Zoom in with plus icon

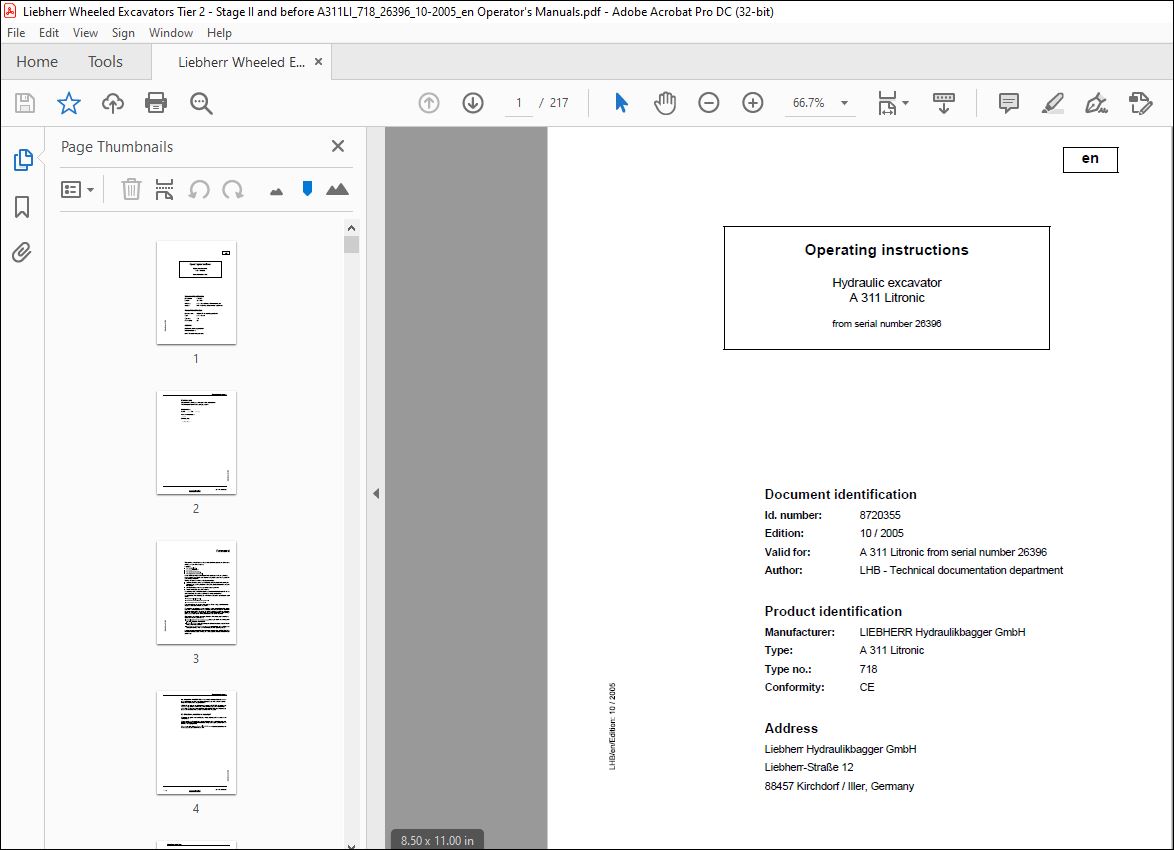coord(752,103)
